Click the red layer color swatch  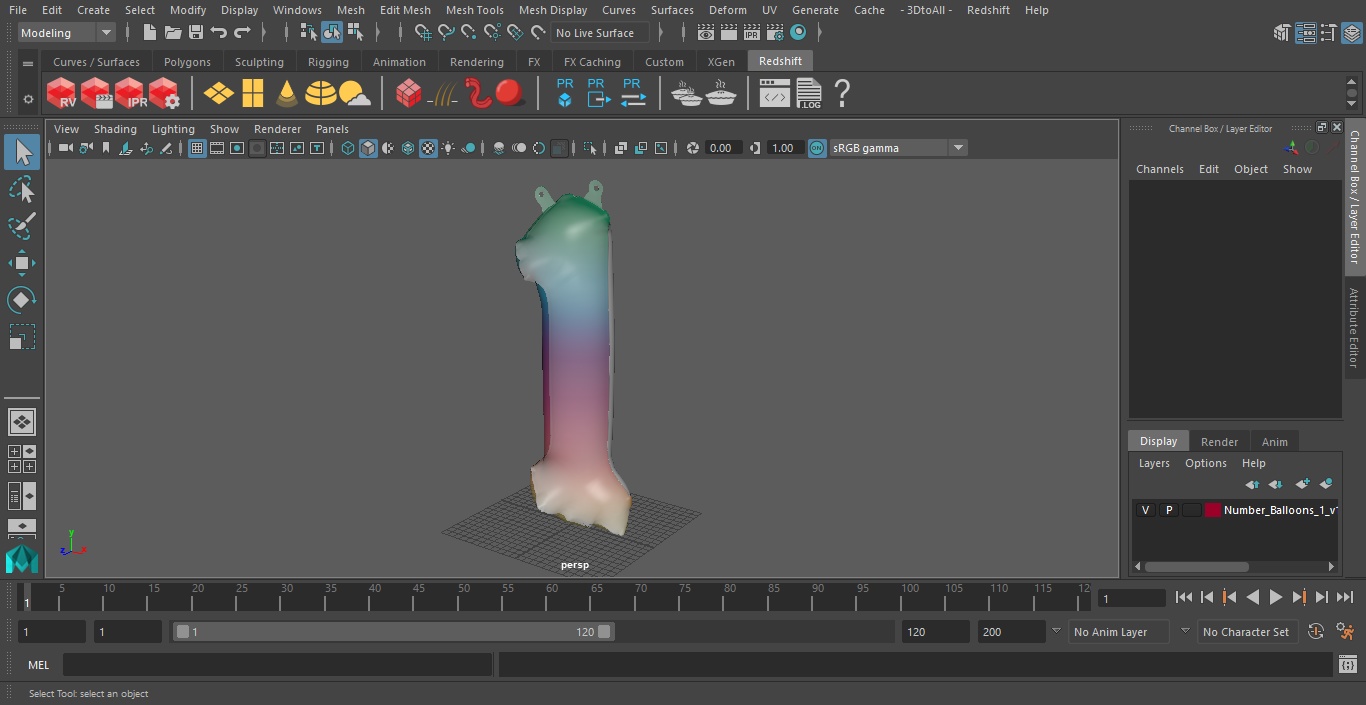(x=1213, y=510)
